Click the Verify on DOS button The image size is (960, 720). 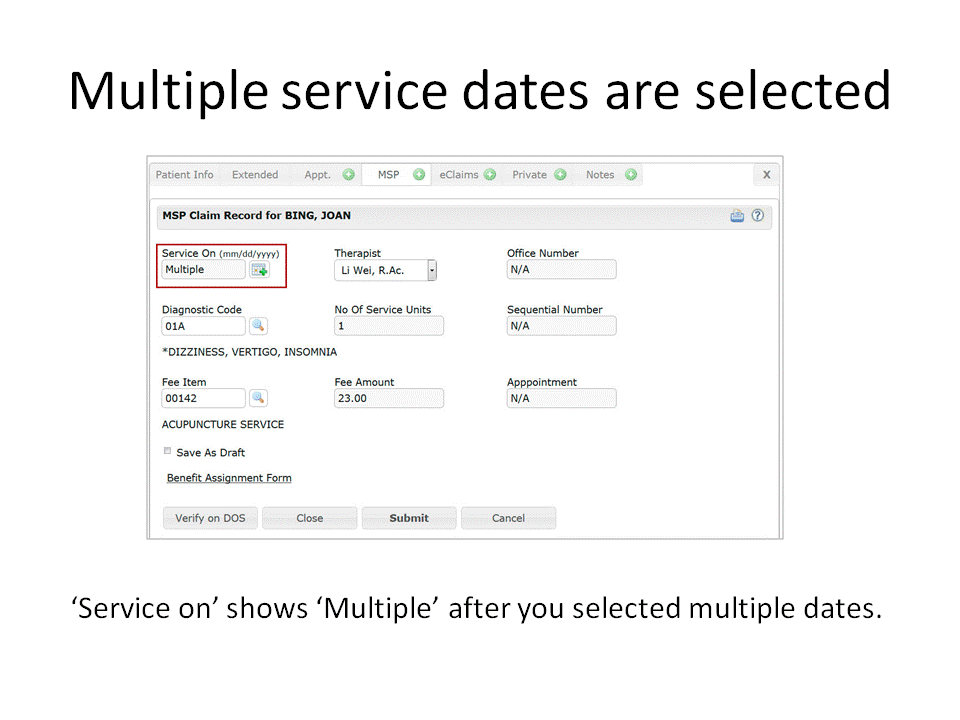click(210, 518)
